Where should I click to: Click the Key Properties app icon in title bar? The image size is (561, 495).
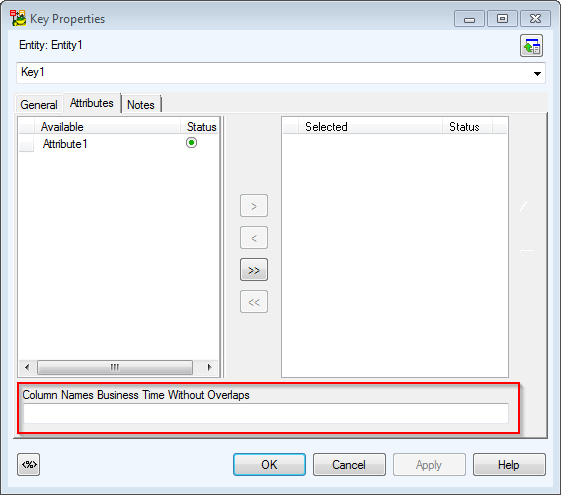[x=18, y=18]
